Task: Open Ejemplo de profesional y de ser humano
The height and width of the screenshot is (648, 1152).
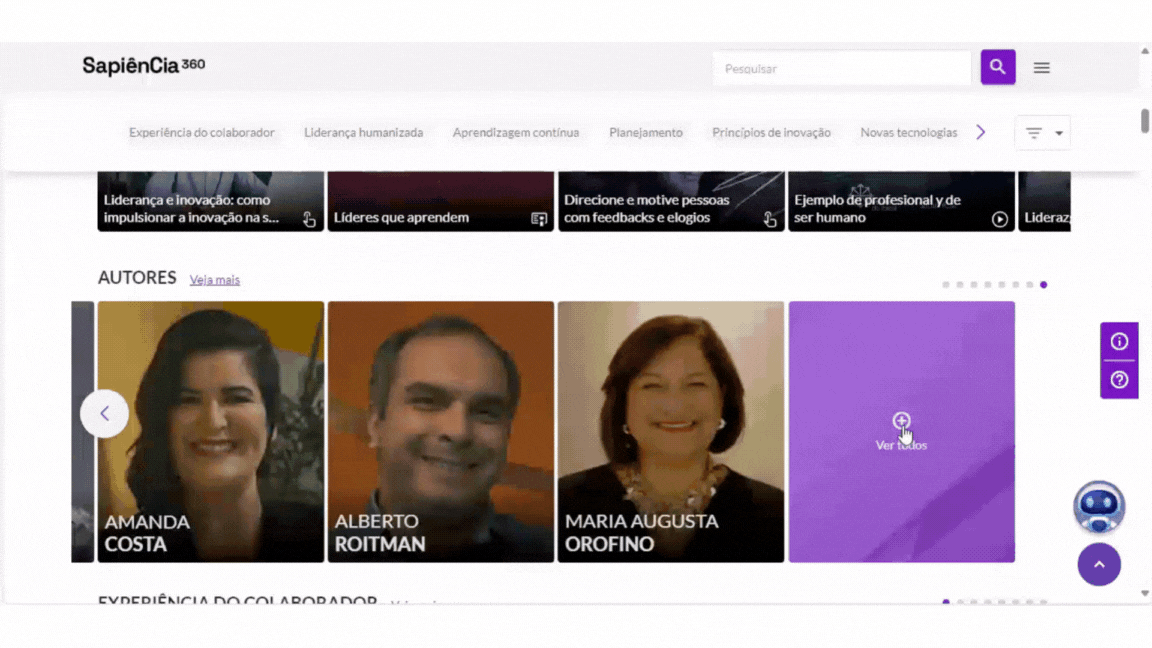Action: click(901, 201)
